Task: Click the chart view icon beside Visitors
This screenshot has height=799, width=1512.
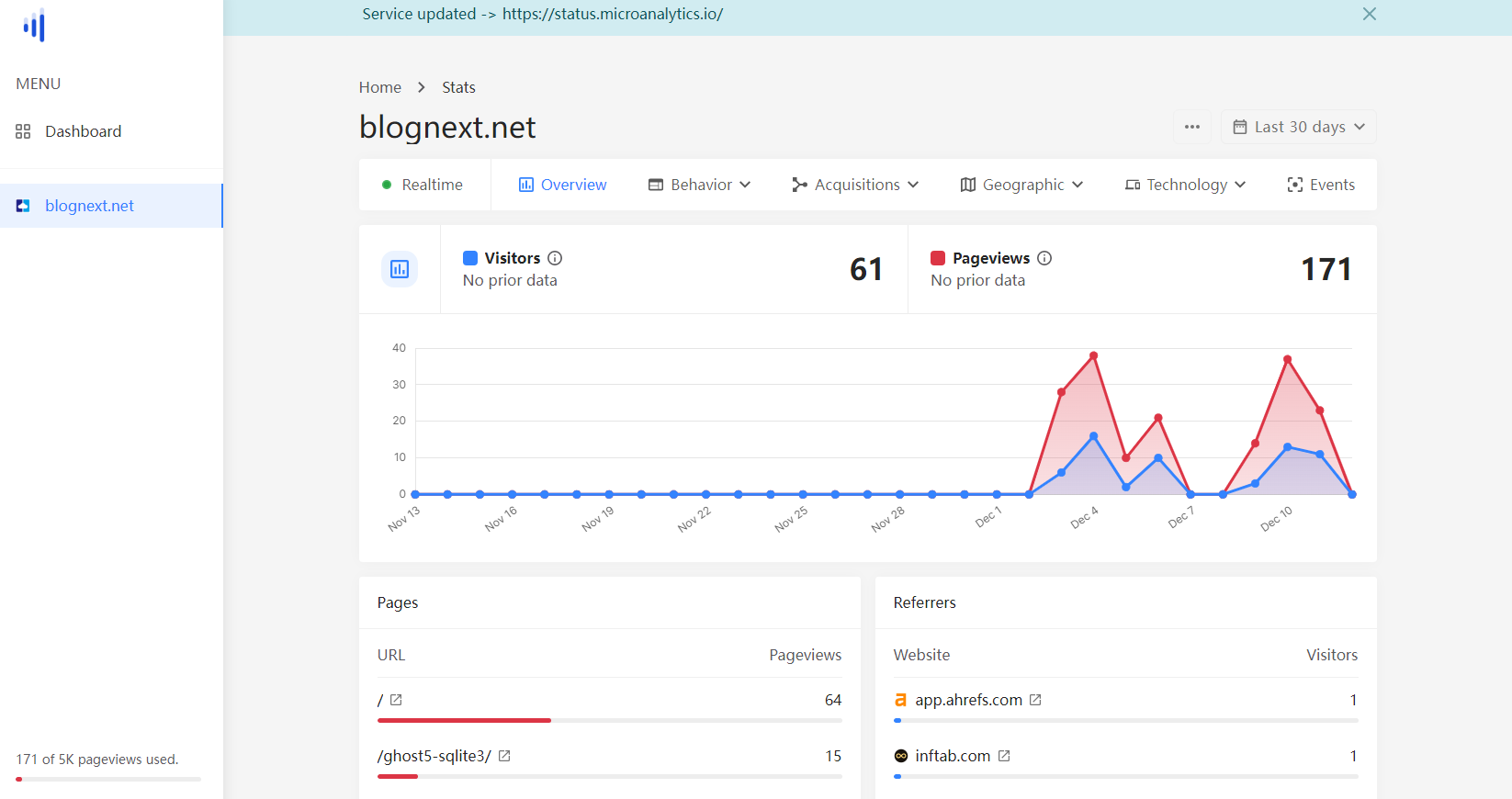Action: pos(400,269)
